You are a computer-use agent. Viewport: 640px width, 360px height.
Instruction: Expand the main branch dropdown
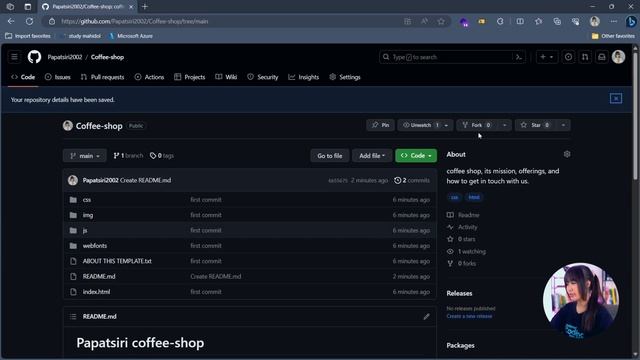(85, 156)
